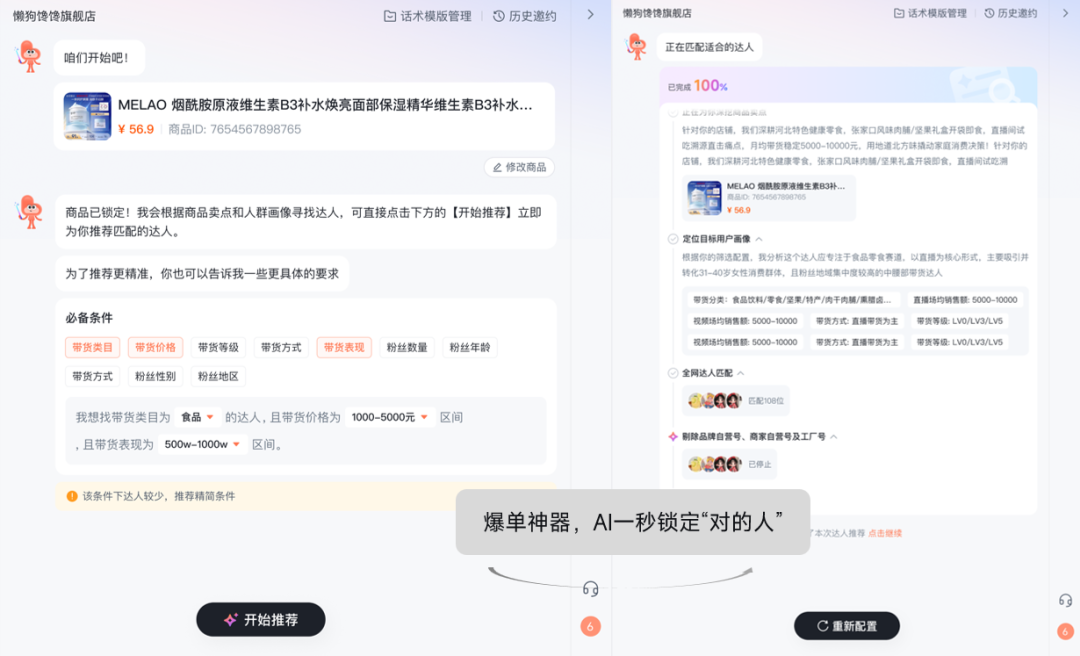Open the 食品 category dropdown

click(198, 417)
